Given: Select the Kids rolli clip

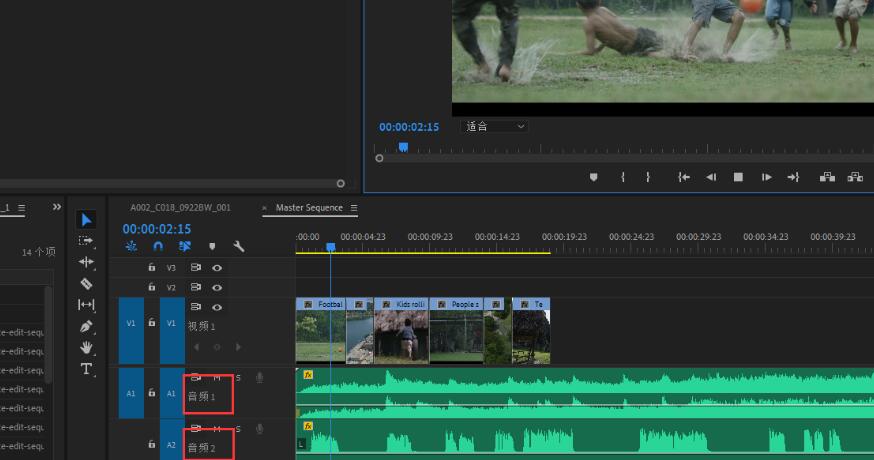Looking at the screenshot, I should tap(401, 331).
